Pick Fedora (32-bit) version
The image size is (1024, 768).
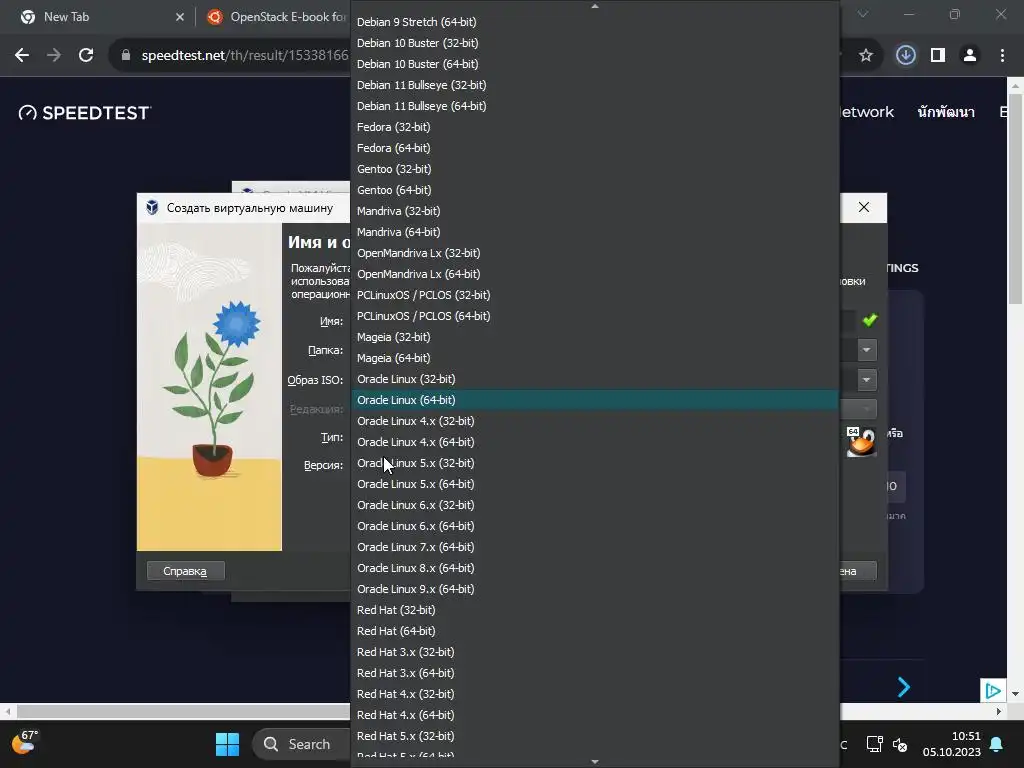point(595,127)
